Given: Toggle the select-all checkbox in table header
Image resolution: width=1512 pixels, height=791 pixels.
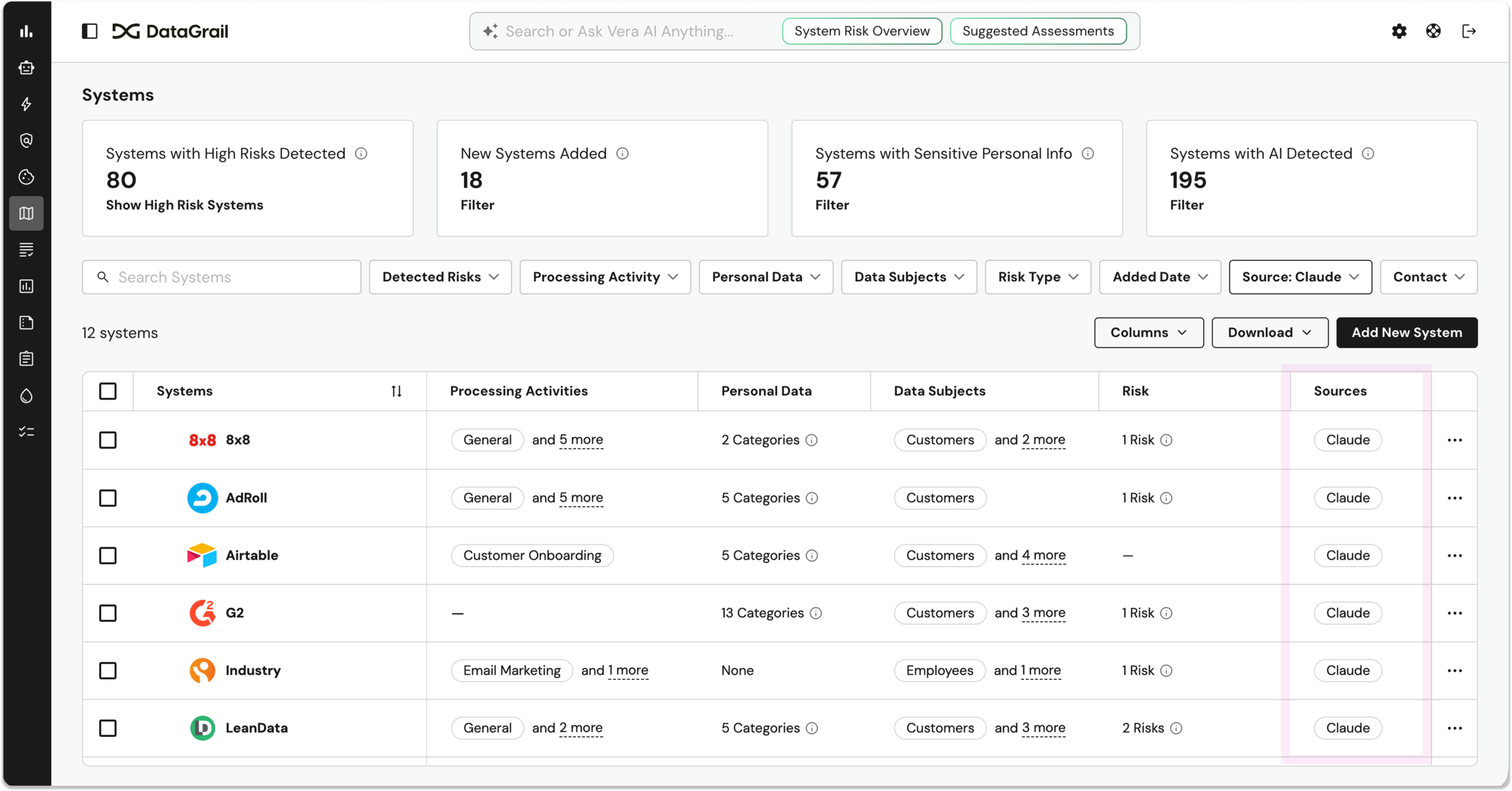Looking at the screenshot, I should click(x=107, y=391).
